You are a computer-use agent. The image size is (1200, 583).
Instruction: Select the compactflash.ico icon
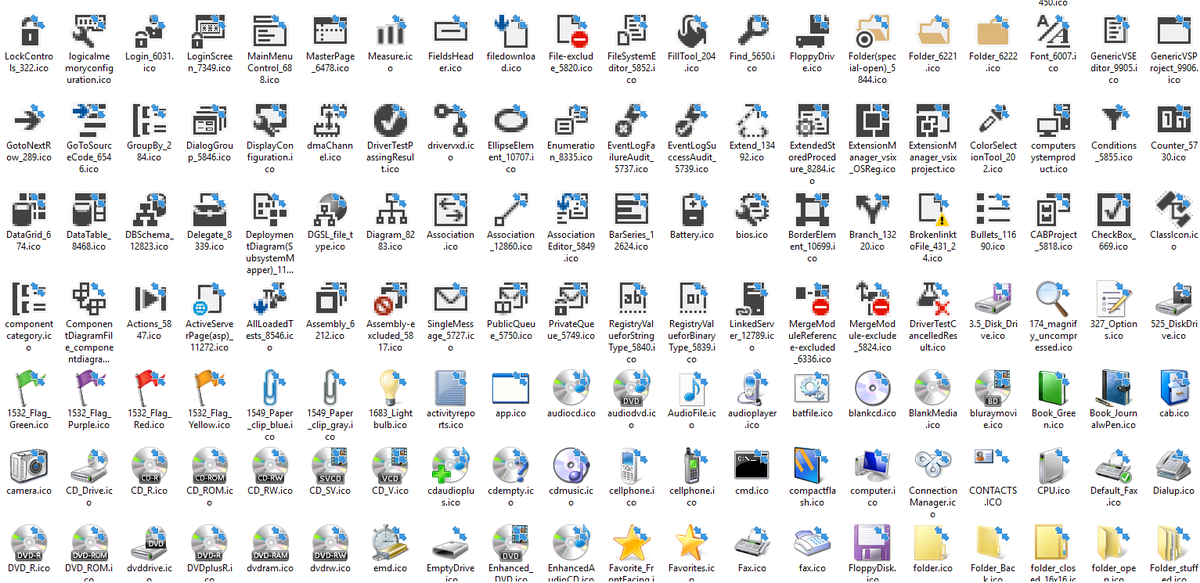811,464
